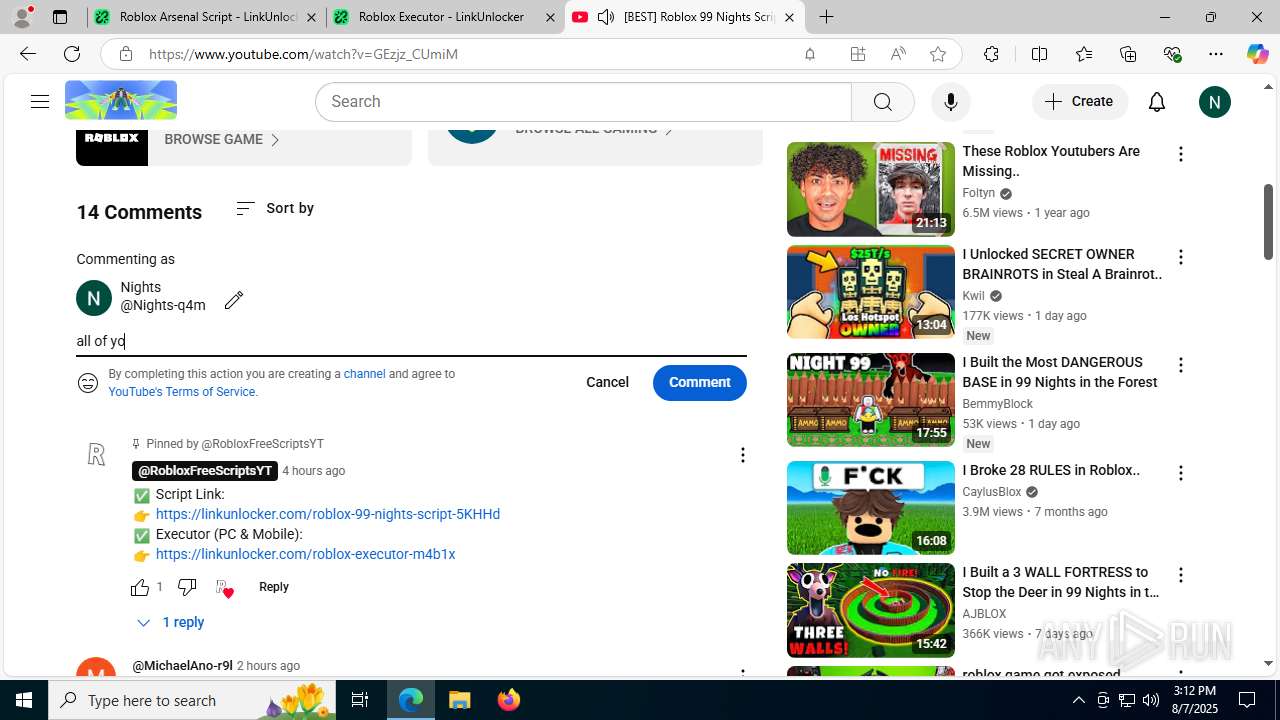The height and width of the screenshot is (720, 1280).
Task: Open SECRET OWNER BRAINROTS video thumbnail
Action: [870, 292]
